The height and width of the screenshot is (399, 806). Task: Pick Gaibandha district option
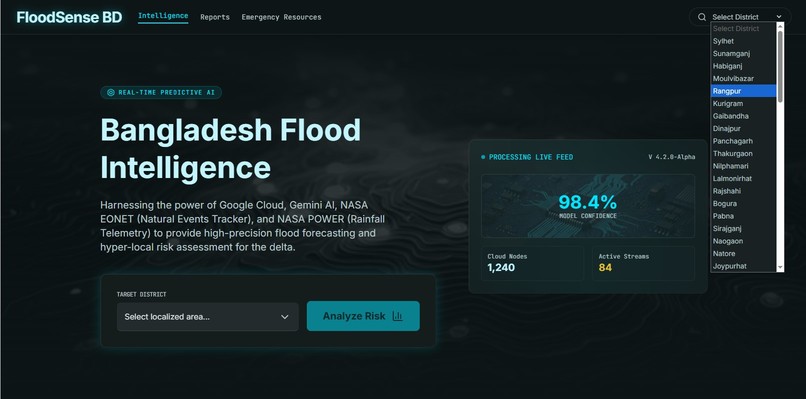[743, 116]
